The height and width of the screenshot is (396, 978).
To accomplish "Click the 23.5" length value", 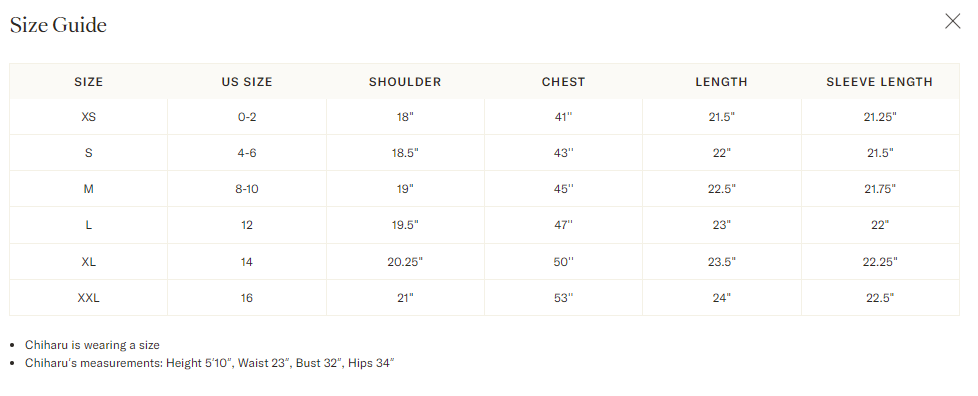I will click(722, 262).
